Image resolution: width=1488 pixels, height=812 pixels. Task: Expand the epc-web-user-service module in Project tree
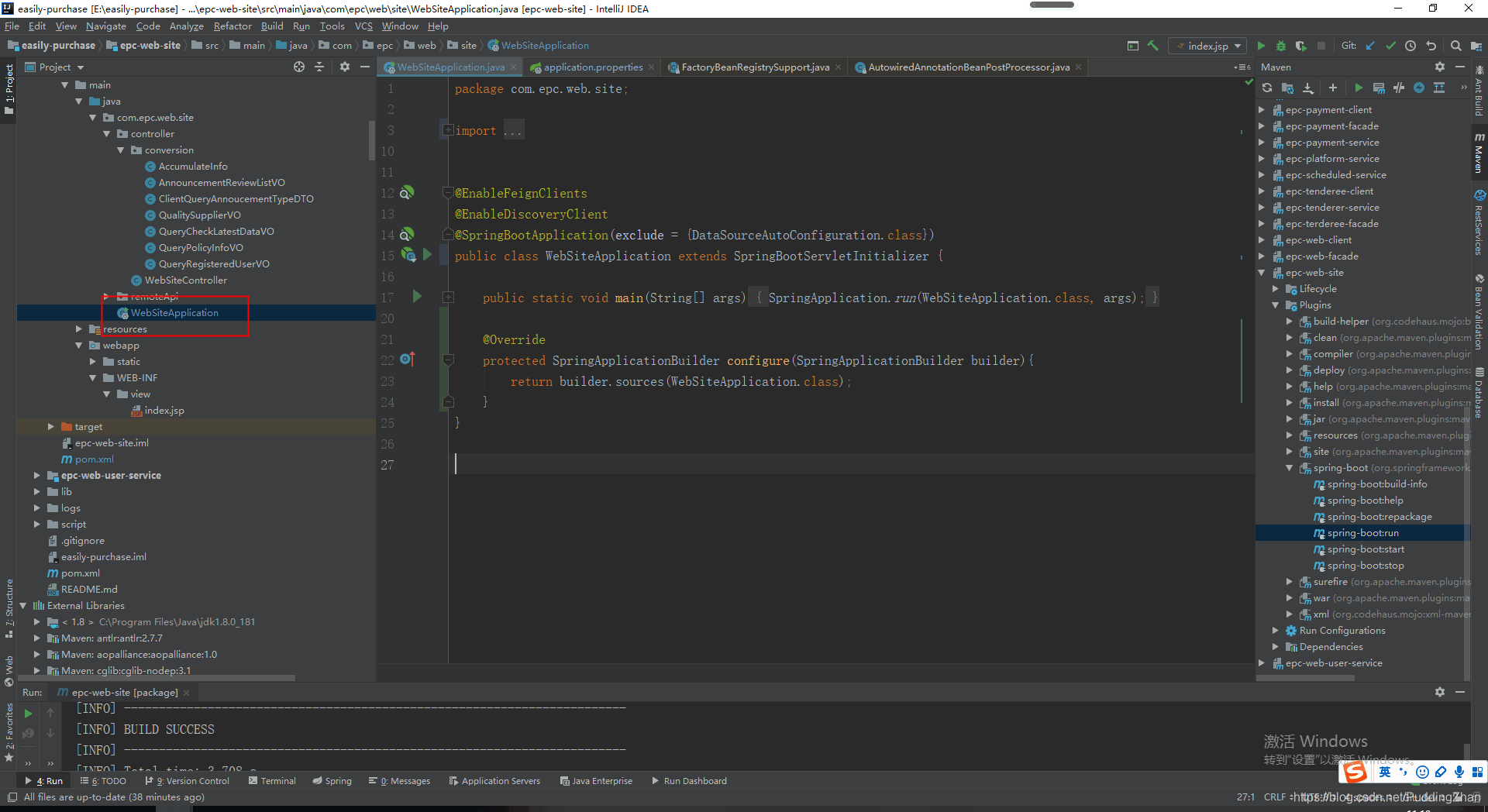tap(37, 476)
